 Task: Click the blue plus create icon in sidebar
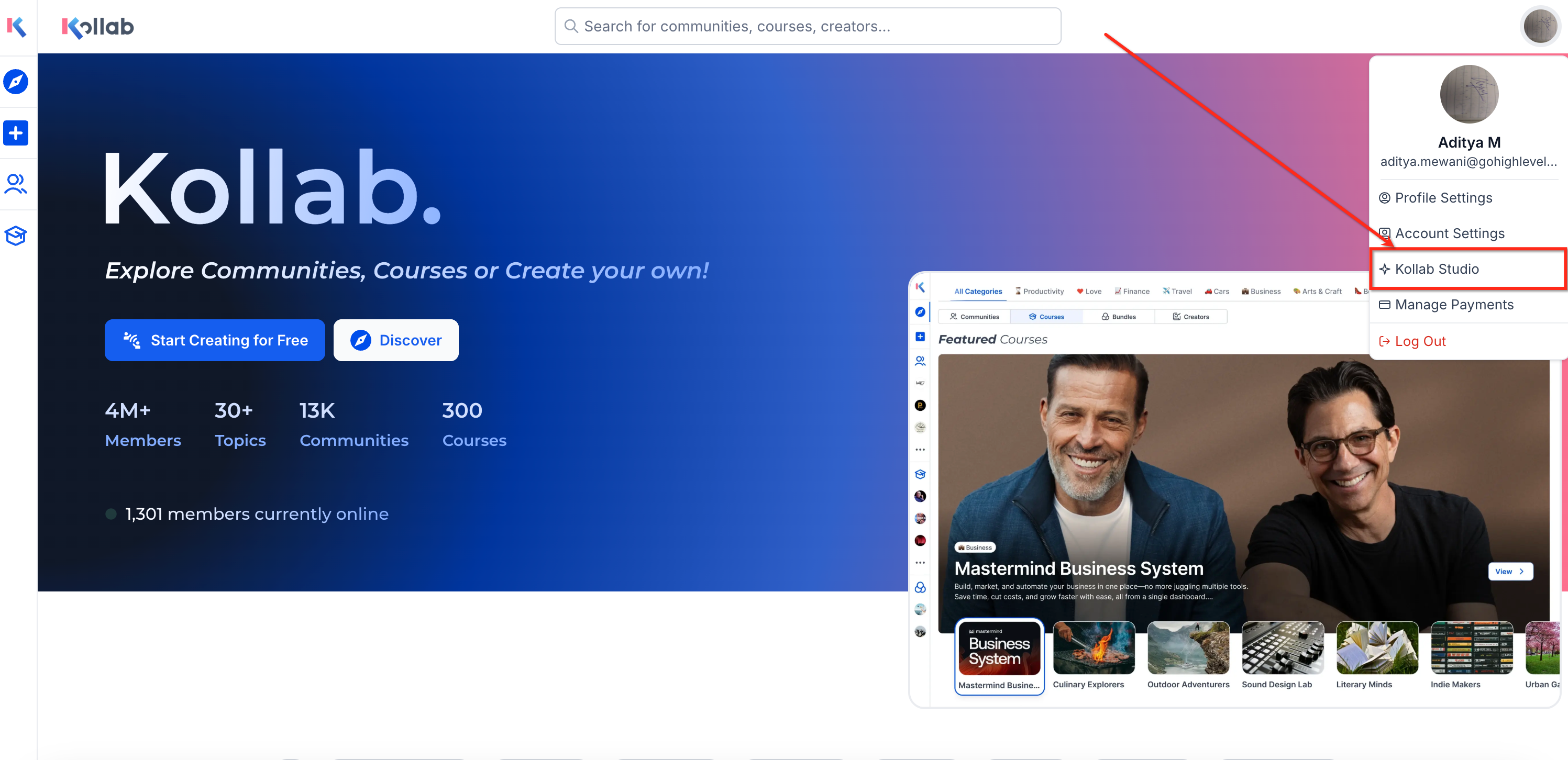click(16, 132)
